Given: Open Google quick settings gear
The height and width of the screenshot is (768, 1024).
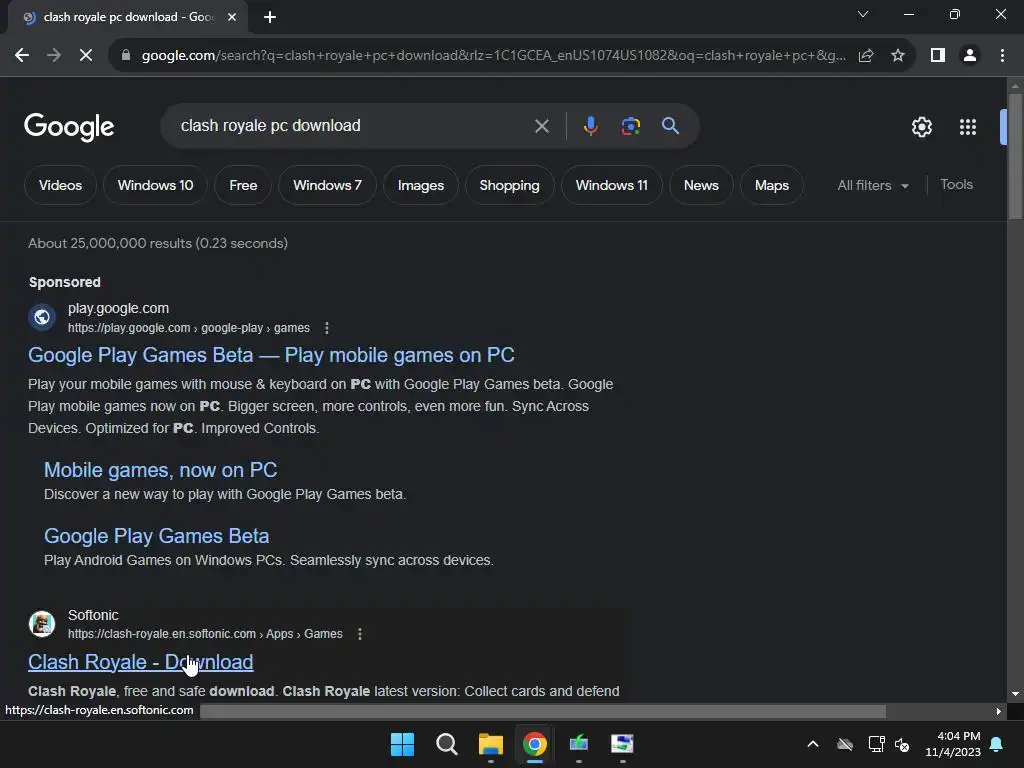Looking at the screenshot, I should coord(921,127).
